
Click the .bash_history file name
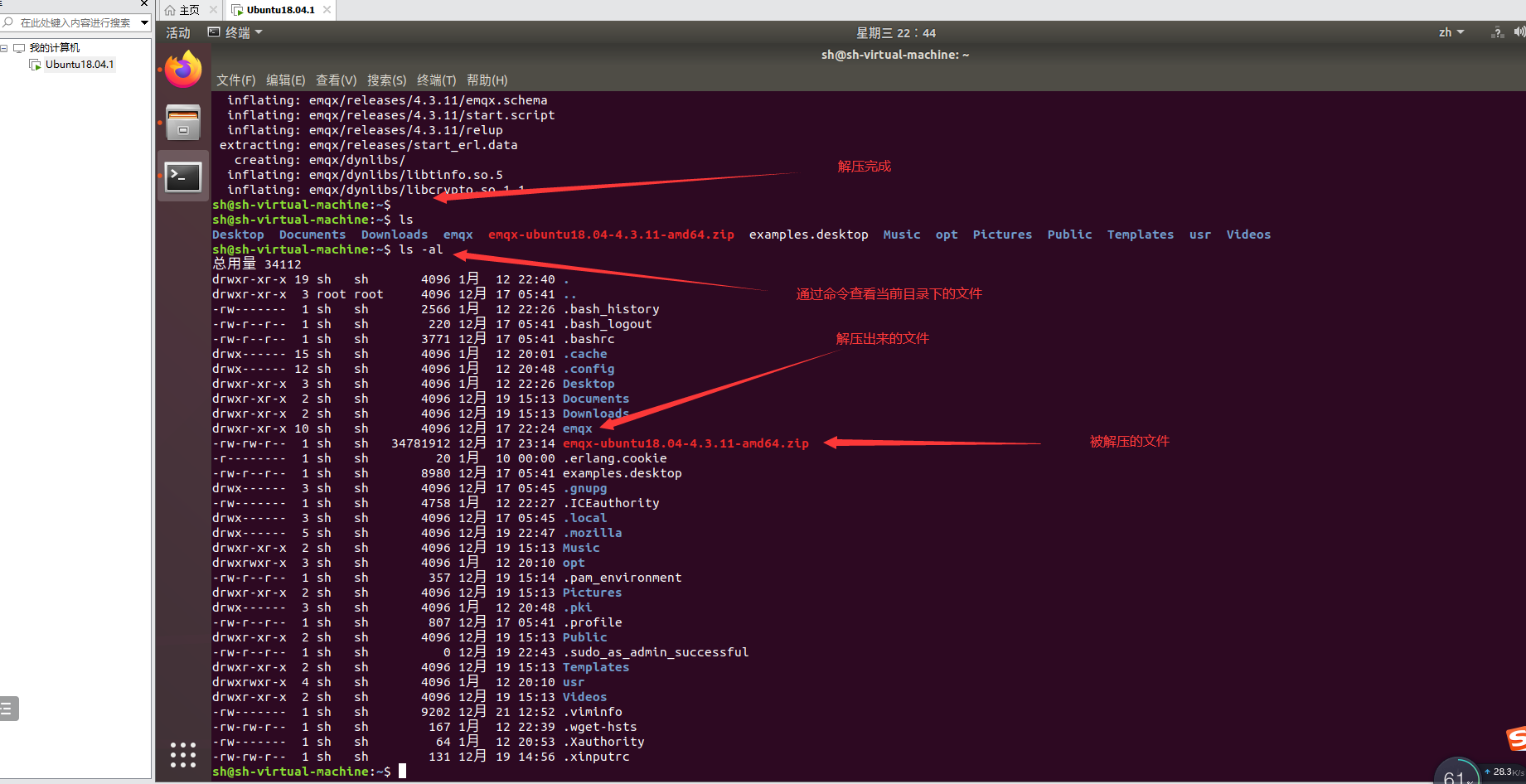tap(611, 309)
